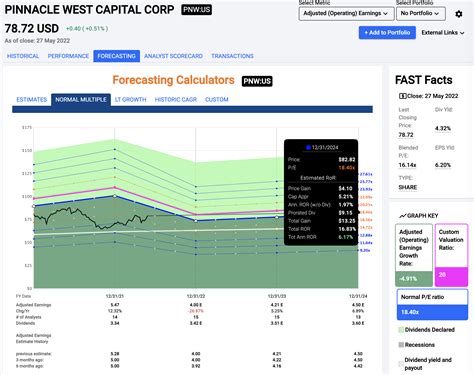This screenshot has height=375, width=474.
Task: Select the Forecasting tab
Action: (x=116, y=56)
